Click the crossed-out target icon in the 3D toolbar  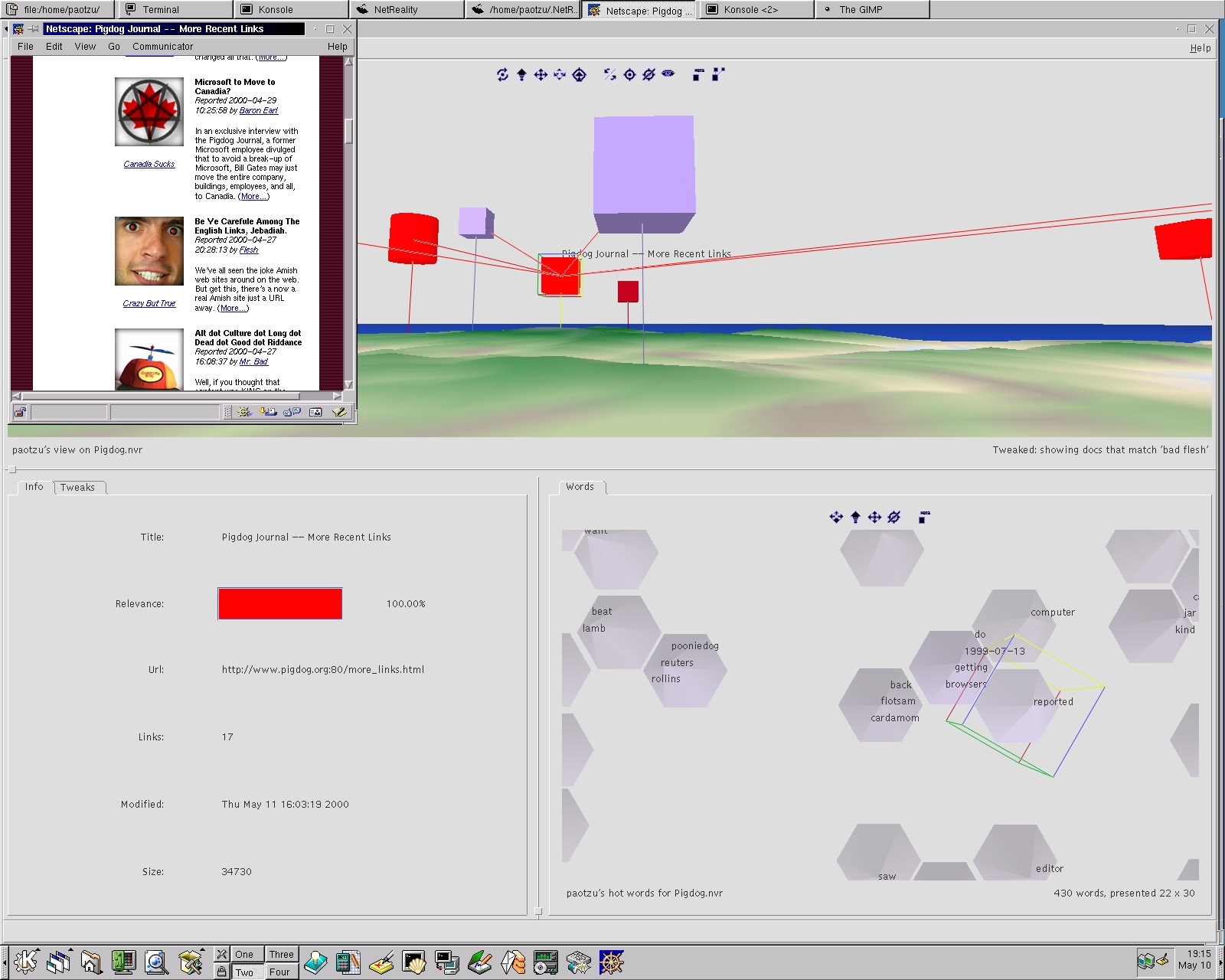[x=648, y=74]
